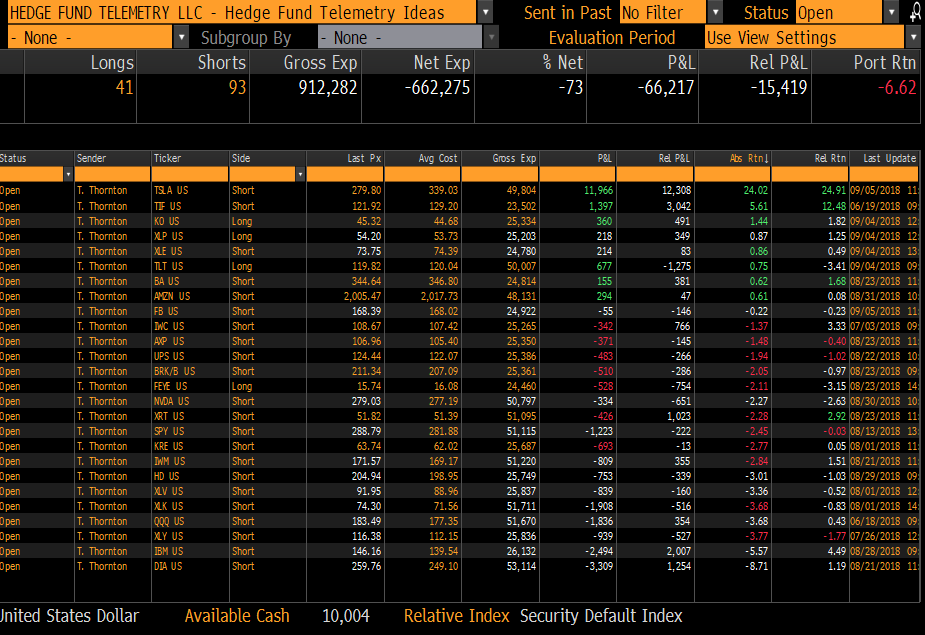
Task: Open the Subgroup By None dropdown
Action: click(x=491, y=37)
